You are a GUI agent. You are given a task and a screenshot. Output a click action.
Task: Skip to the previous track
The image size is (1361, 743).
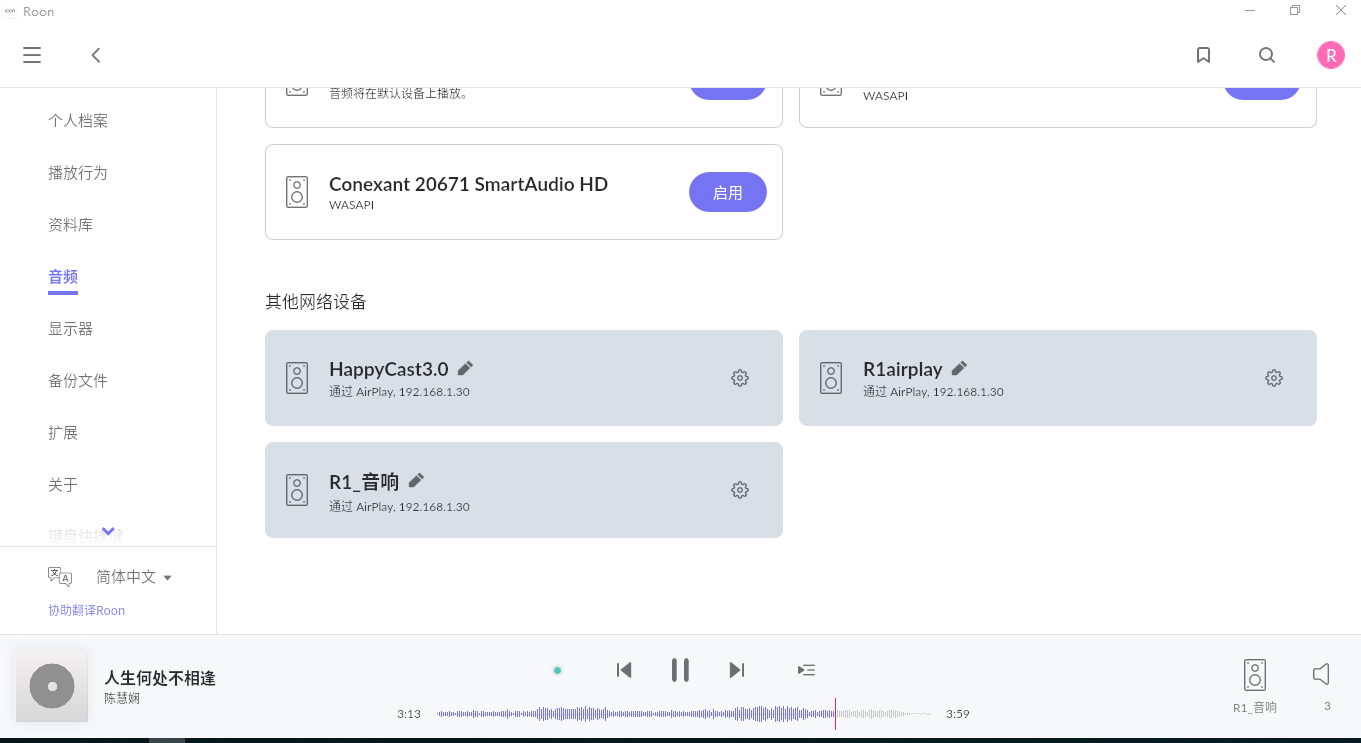pos(624,670)
